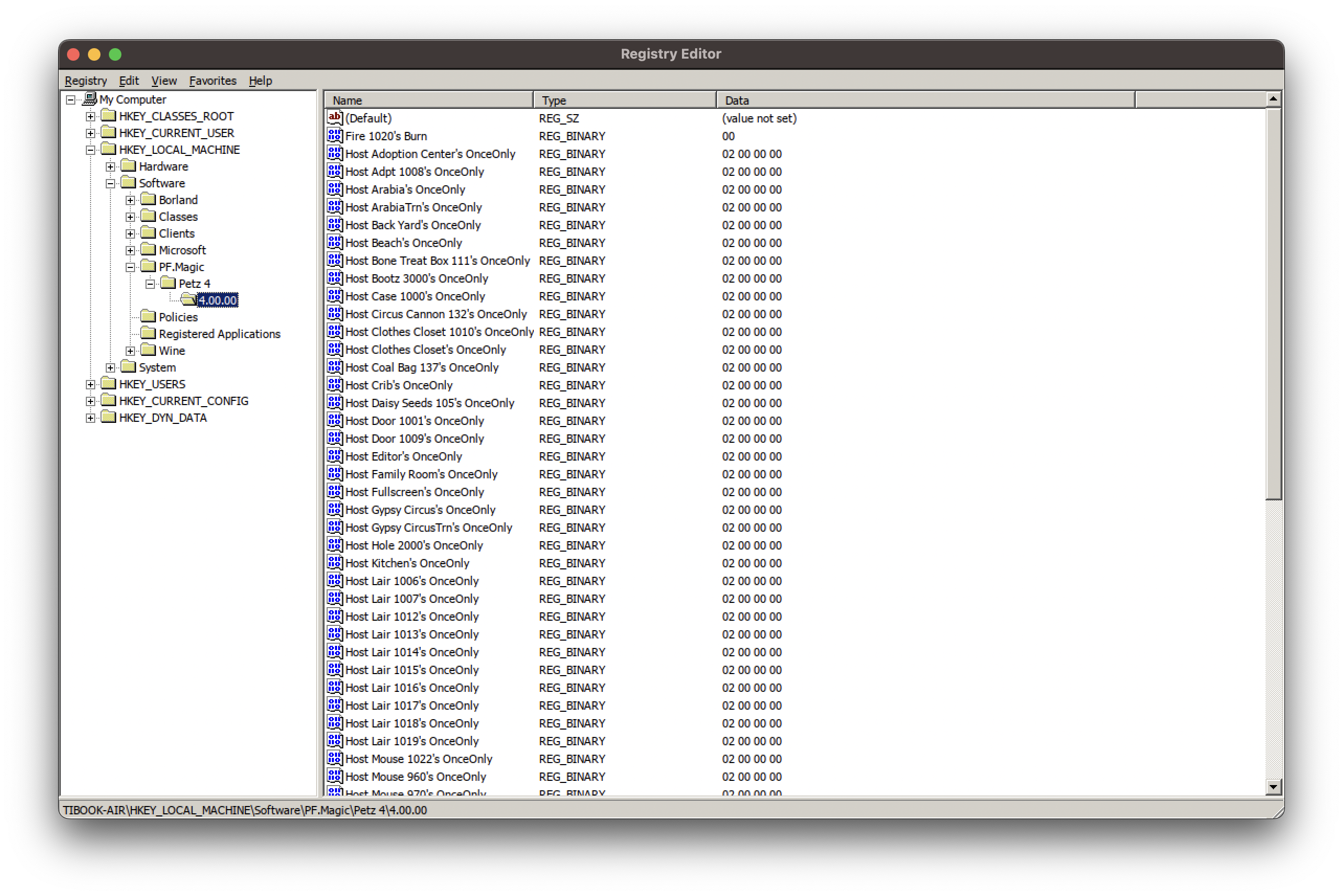Expand the HKEY_CLASSES_ROOT key
1343x896 pixels.
pos(91,117)
